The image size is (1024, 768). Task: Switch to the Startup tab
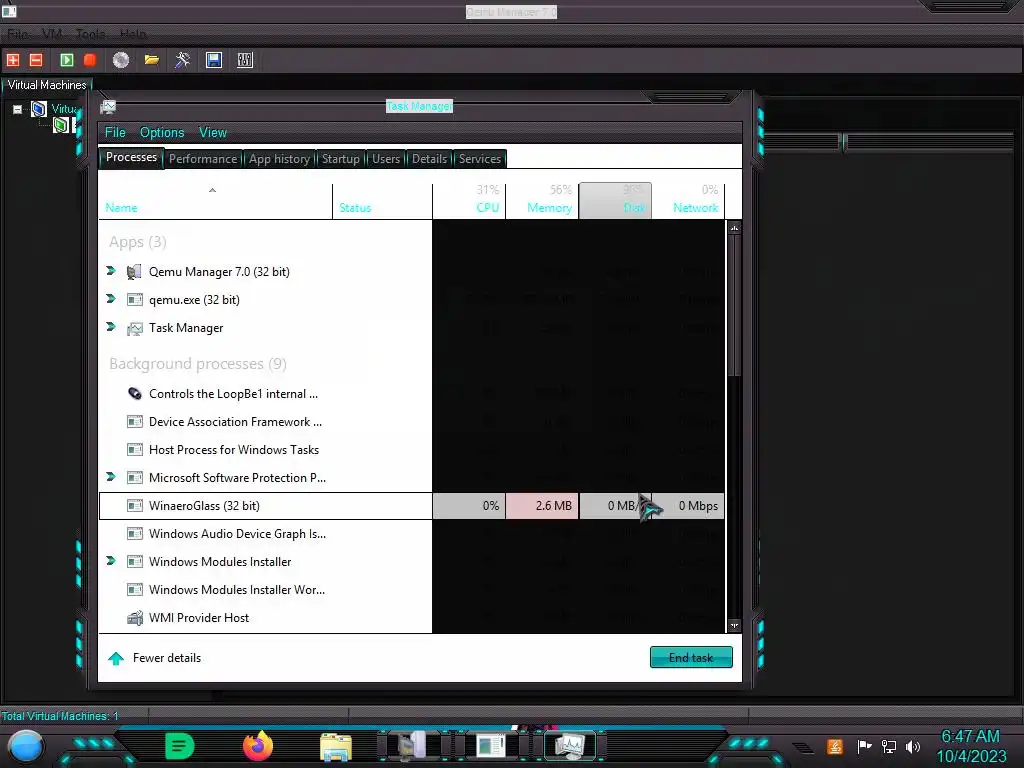point(340,159)
